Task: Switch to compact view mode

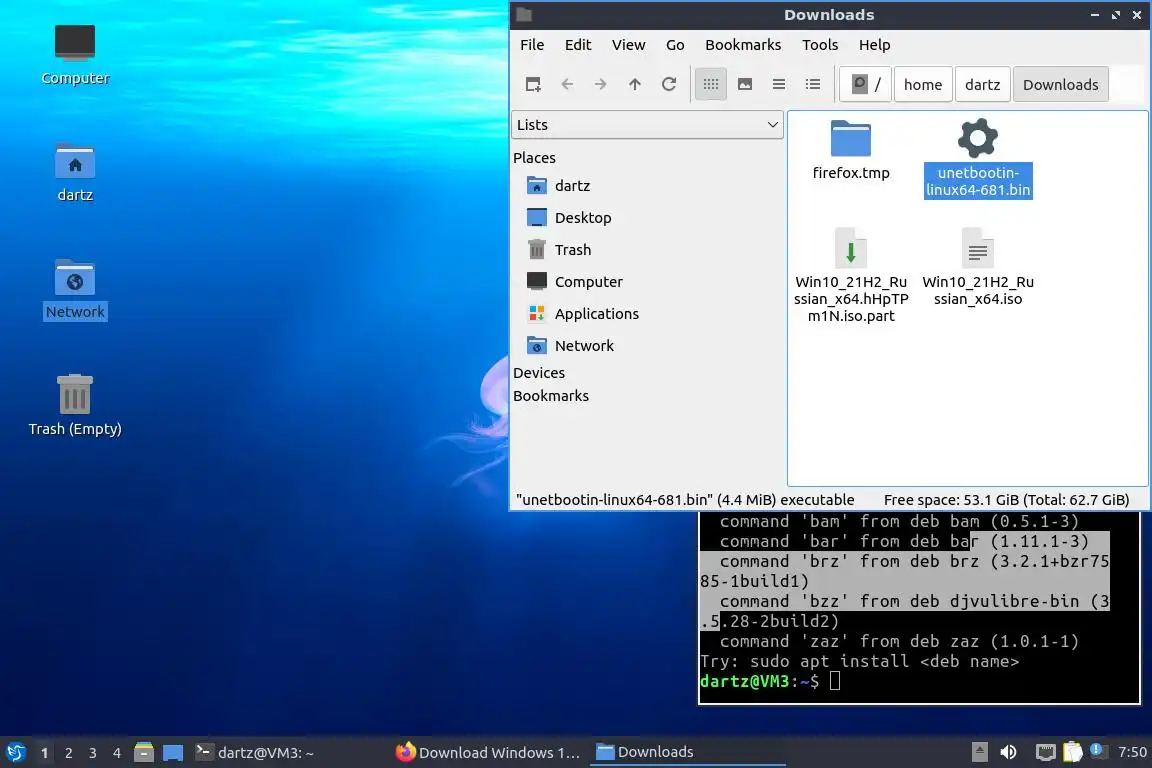Action: click(779, 85)
